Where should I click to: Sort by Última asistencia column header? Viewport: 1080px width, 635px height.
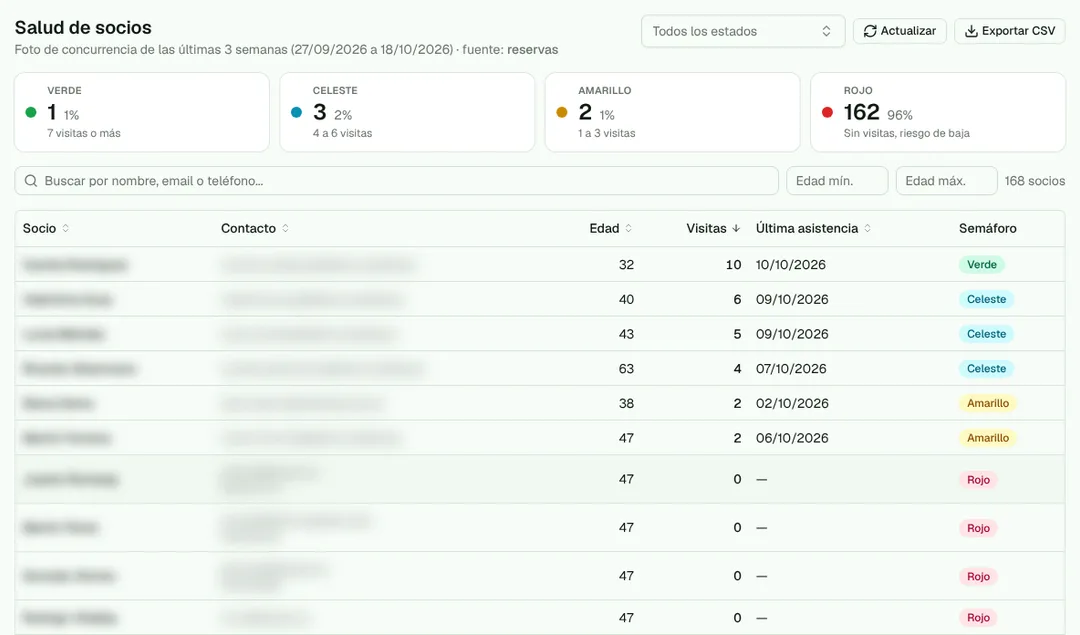pos(813,228)
